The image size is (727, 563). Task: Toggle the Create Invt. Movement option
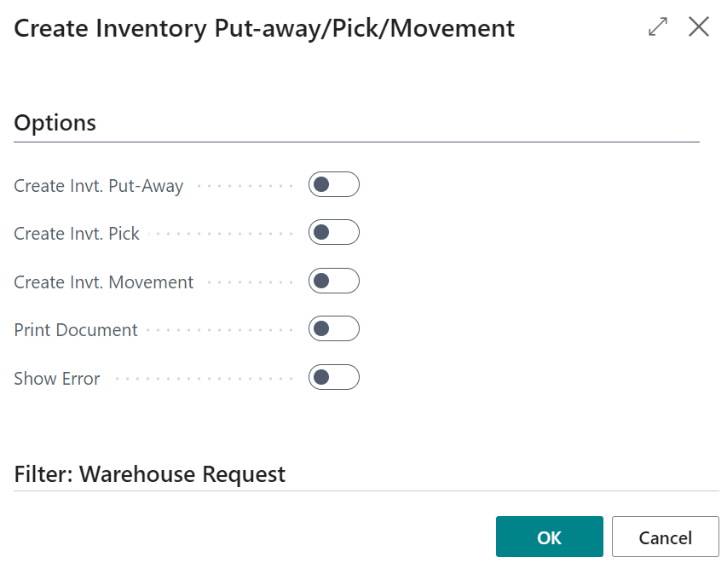pyautogui.click(x=333, y=281)
